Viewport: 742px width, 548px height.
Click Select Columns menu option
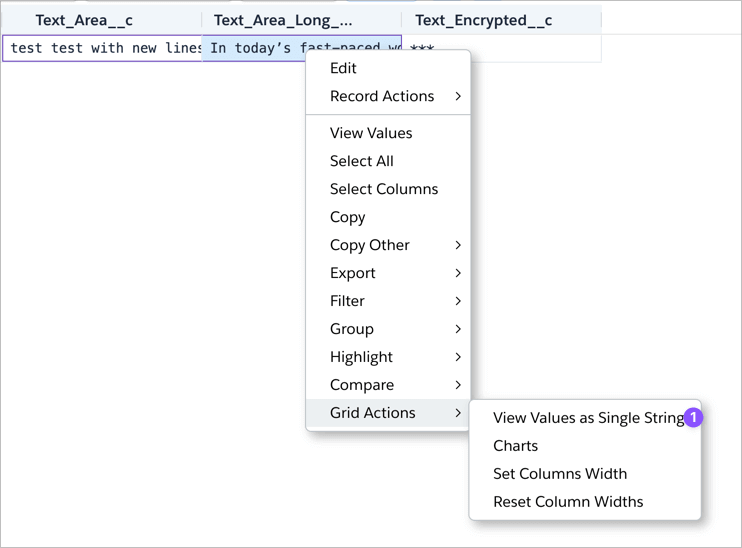click(x=384, y=189)
